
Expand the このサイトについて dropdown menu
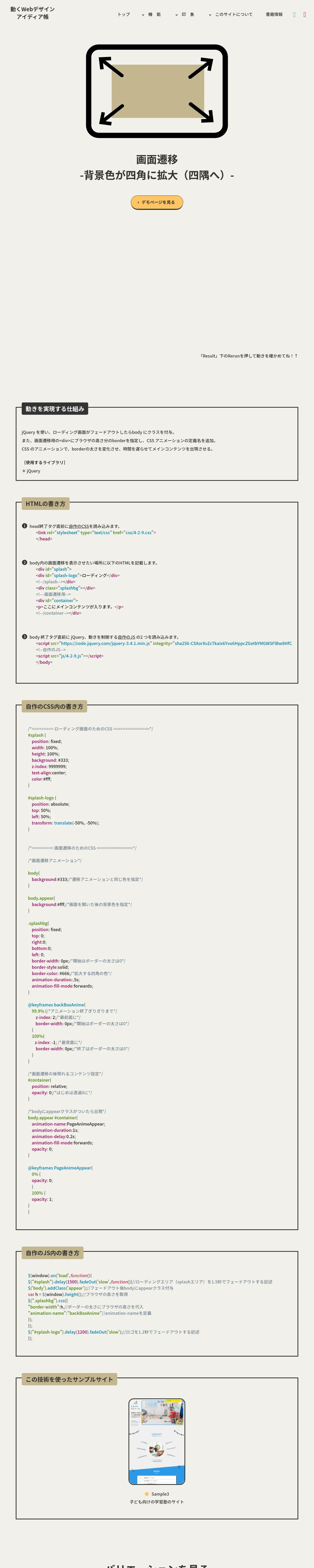coord(231,14)
